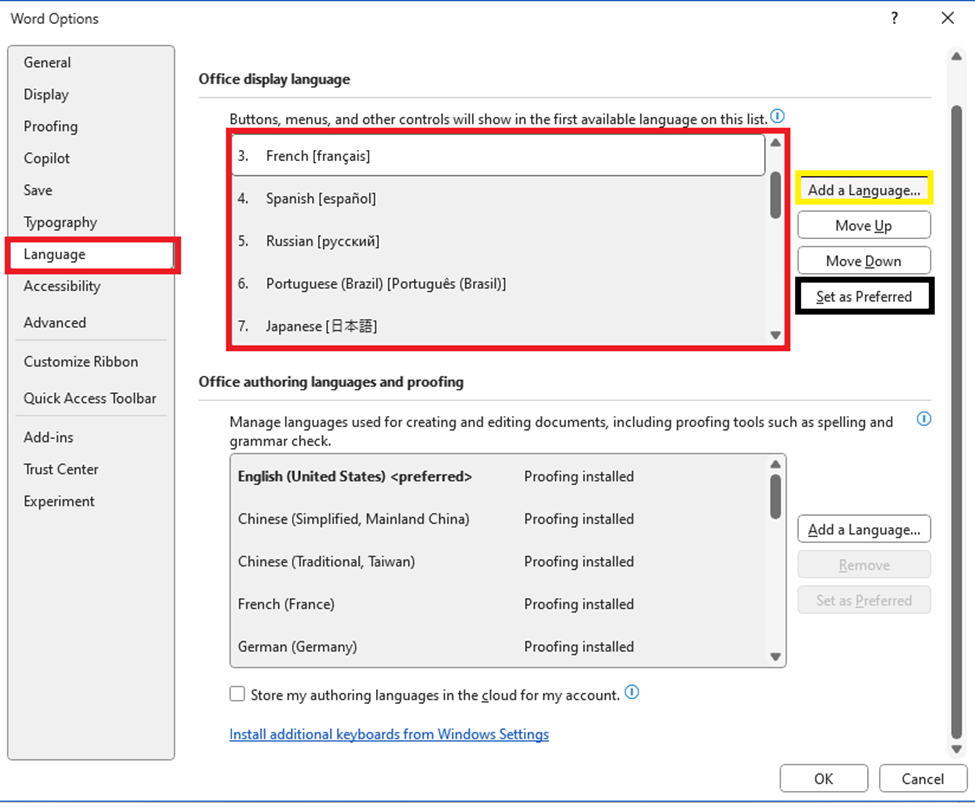
Task: Click Set as Preferred for display language
Action: point(864,297)
